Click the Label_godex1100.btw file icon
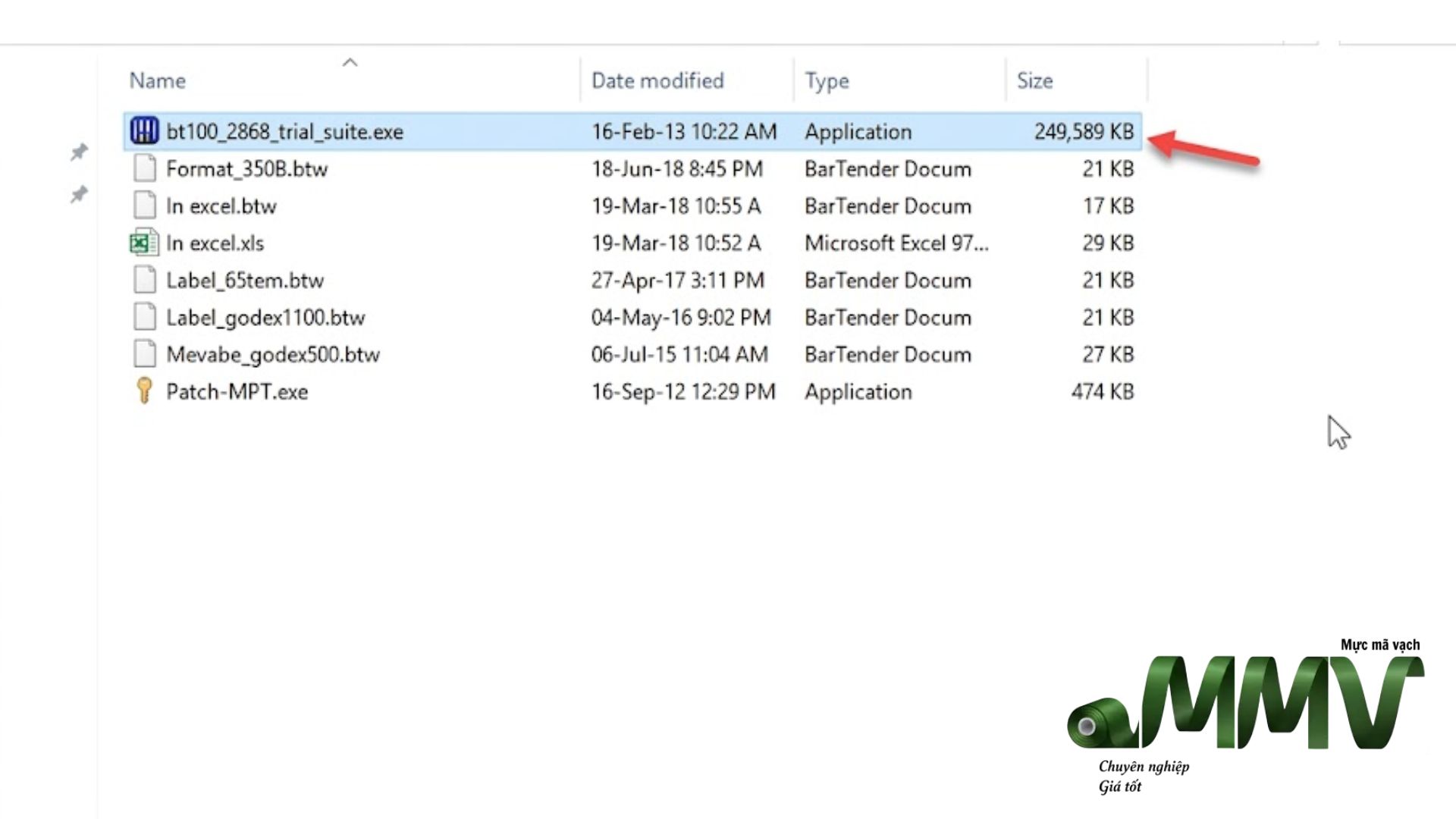 (x=144, y=317)
